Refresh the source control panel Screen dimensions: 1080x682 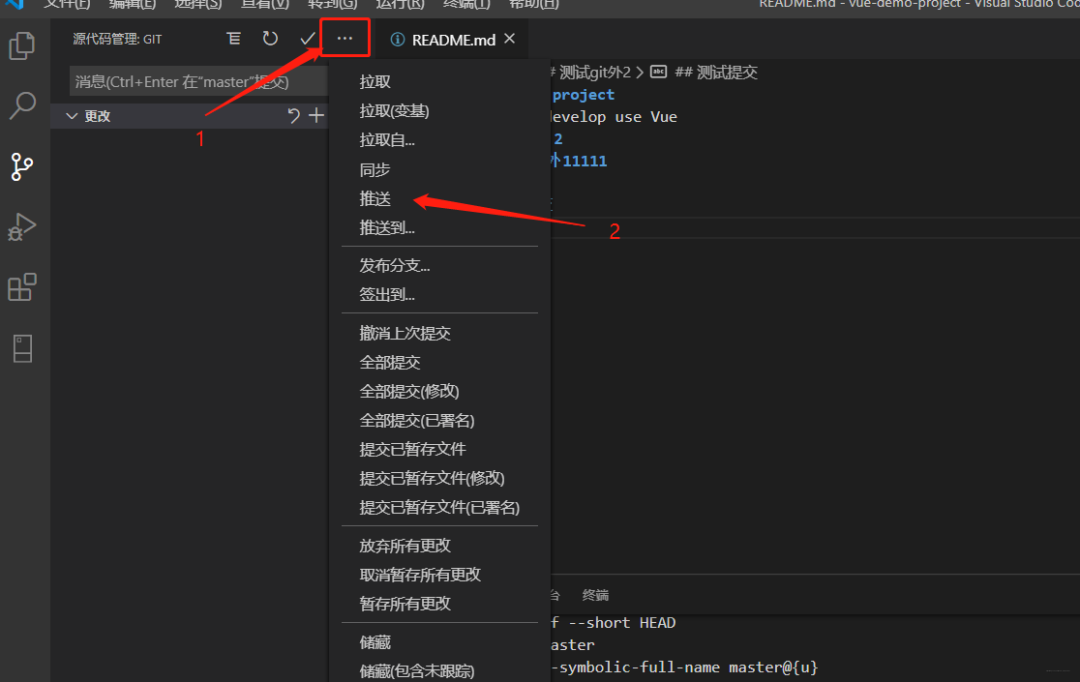(270, 39)
